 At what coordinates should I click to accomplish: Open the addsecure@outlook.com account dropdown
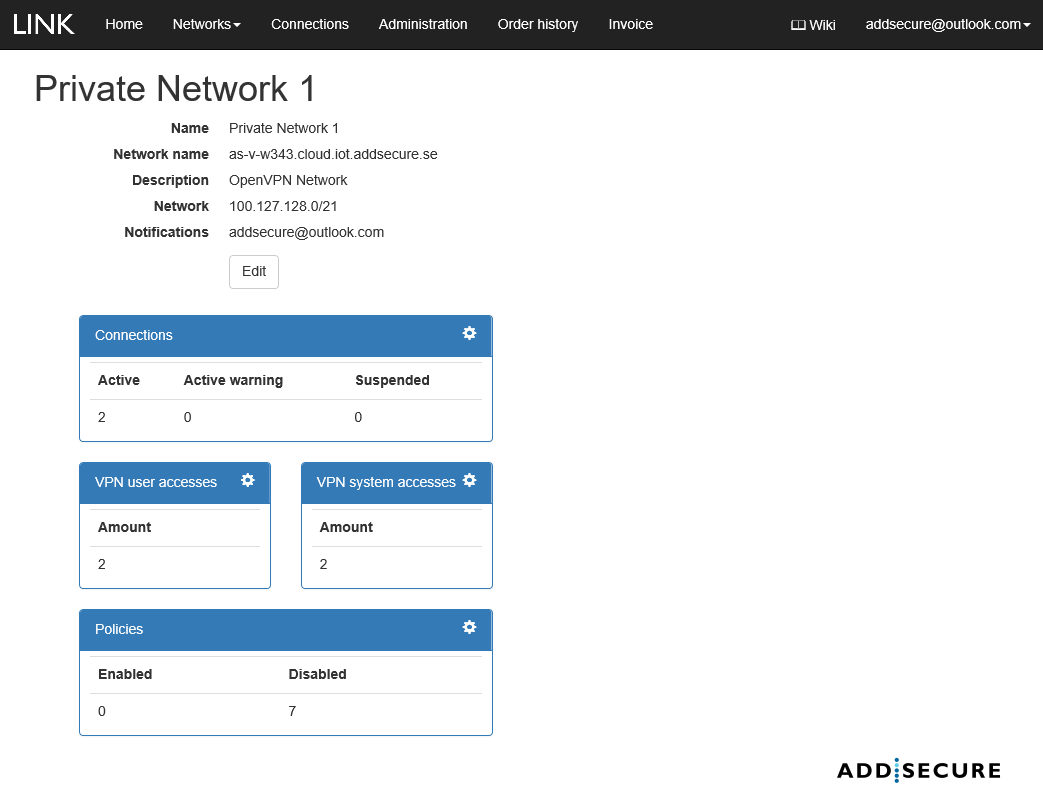click(947, 24)
